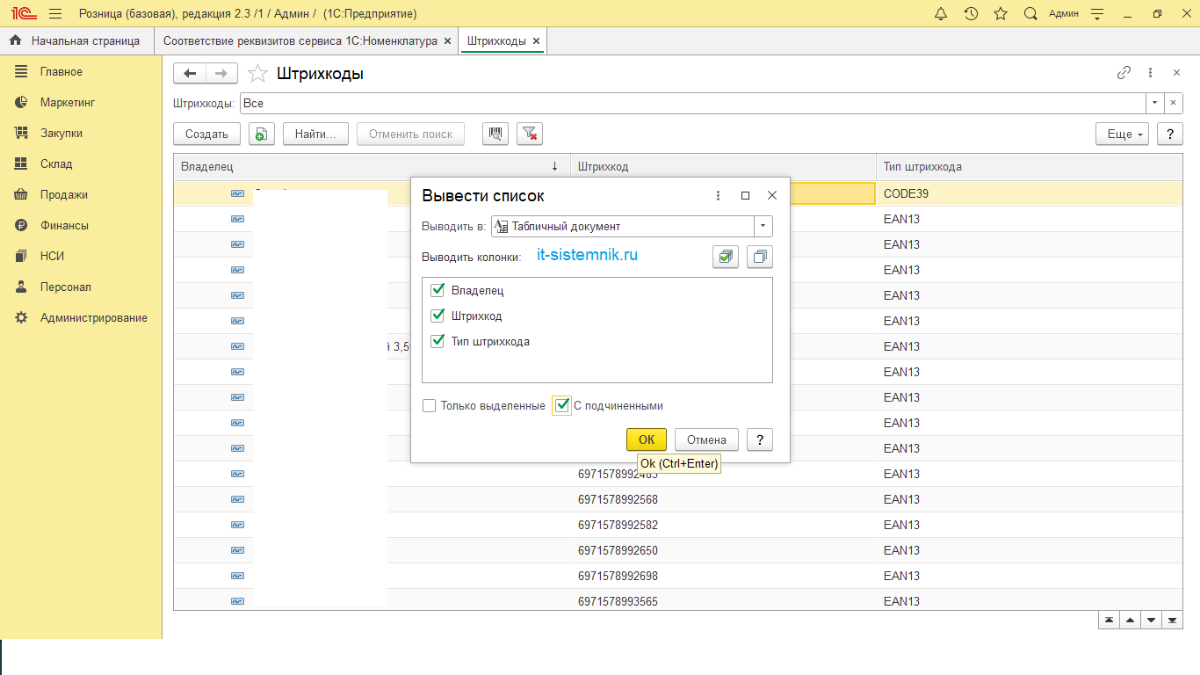Click Штрихкод column header
Image resolution: width=1200 pixels, height=675 pixels.
click(723, 167)
